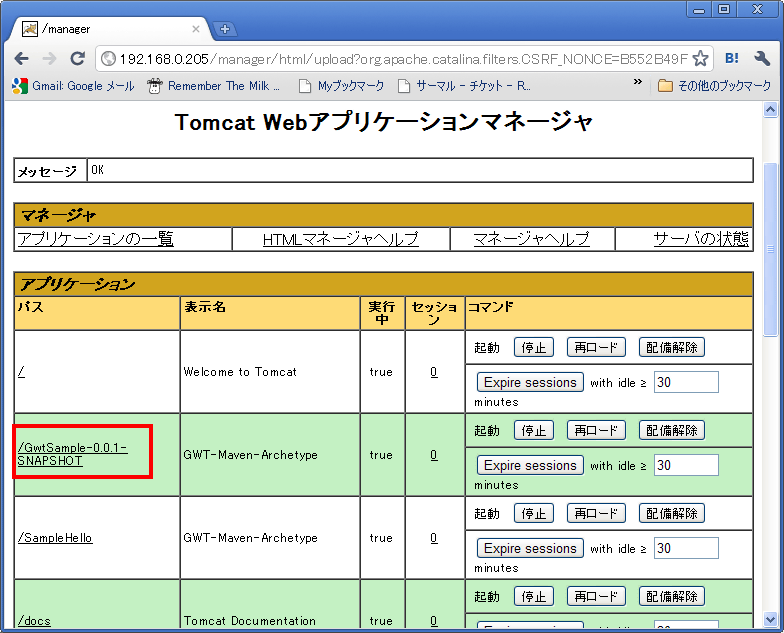Open the wrench settings menu
The width and height of the screenshot is (784, 633).
762,58
